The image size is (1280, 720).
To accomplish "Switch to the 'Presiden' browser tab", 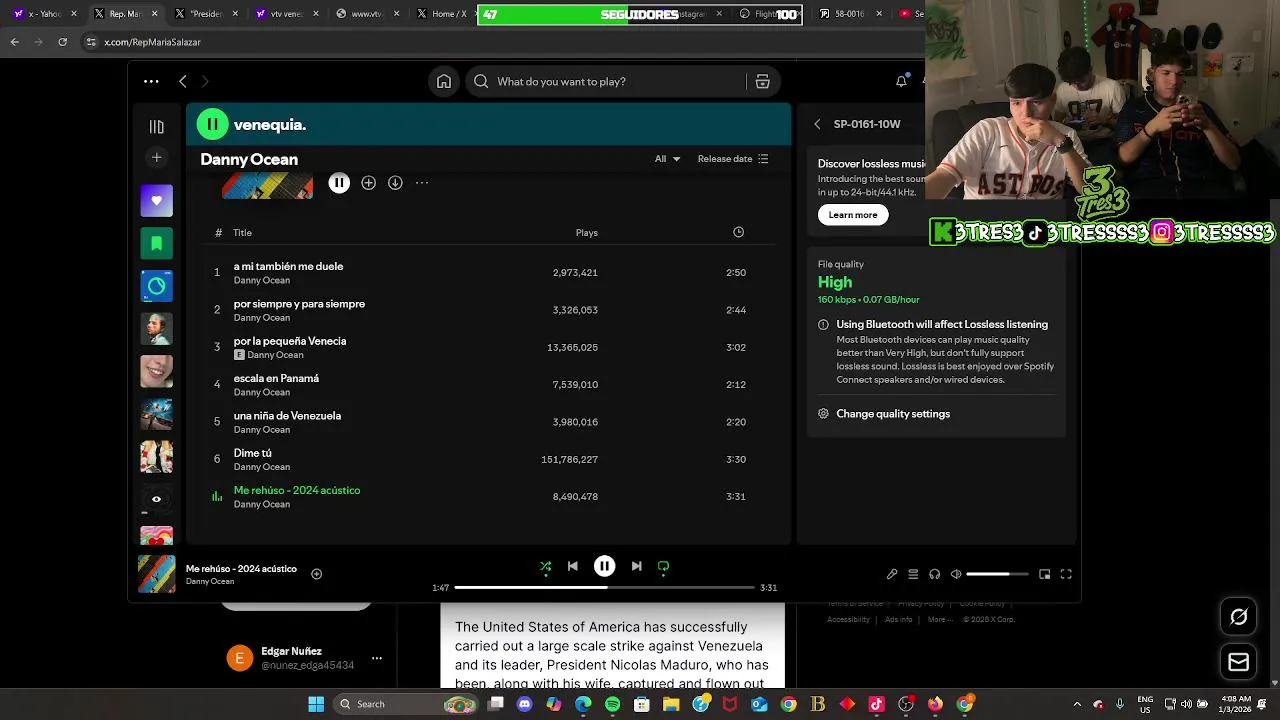I will (206, 14).
